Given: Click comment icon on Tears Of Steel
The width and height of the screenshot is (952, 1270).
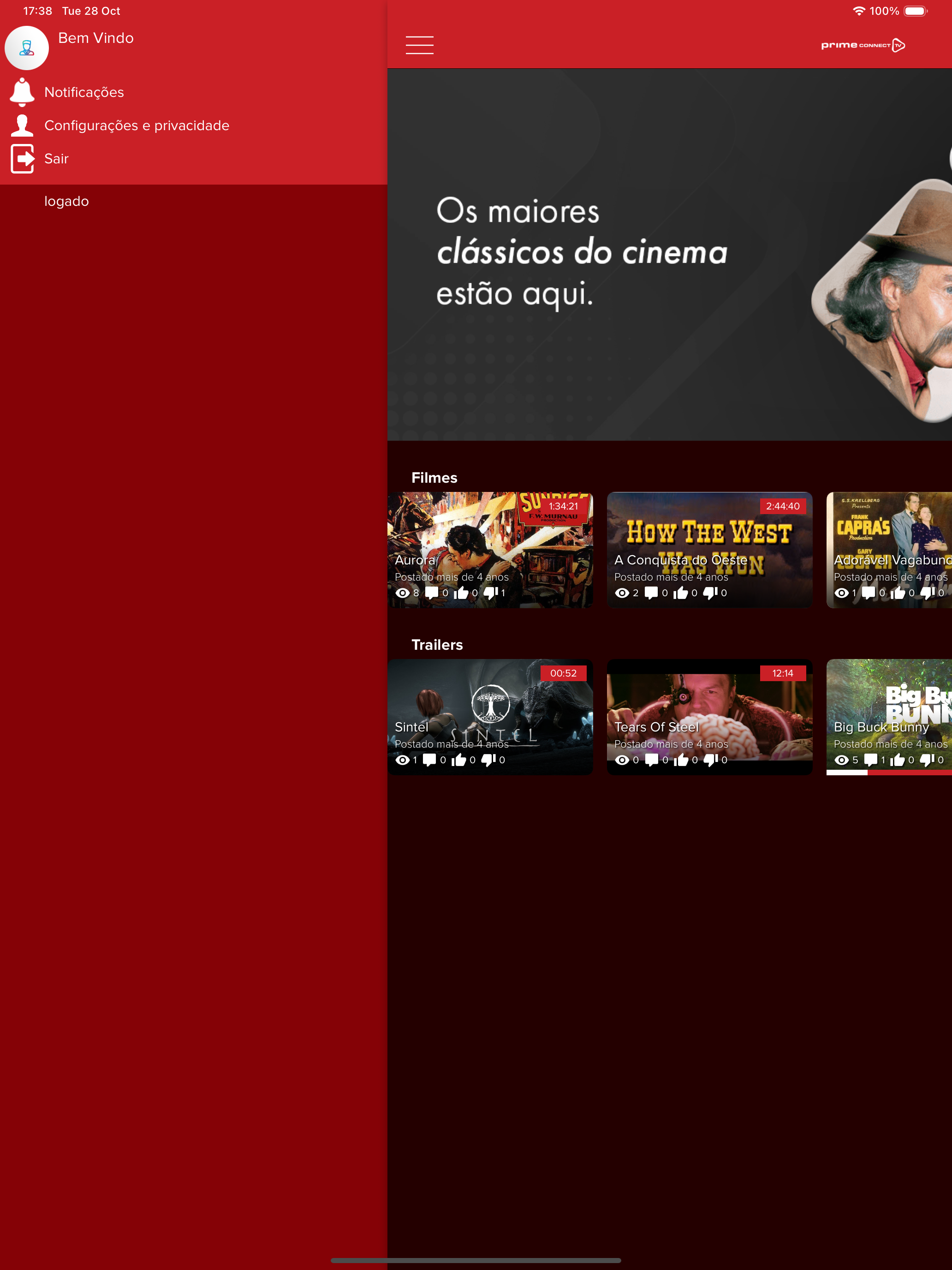Looking at the screenshot, I should tap(652, 760).
